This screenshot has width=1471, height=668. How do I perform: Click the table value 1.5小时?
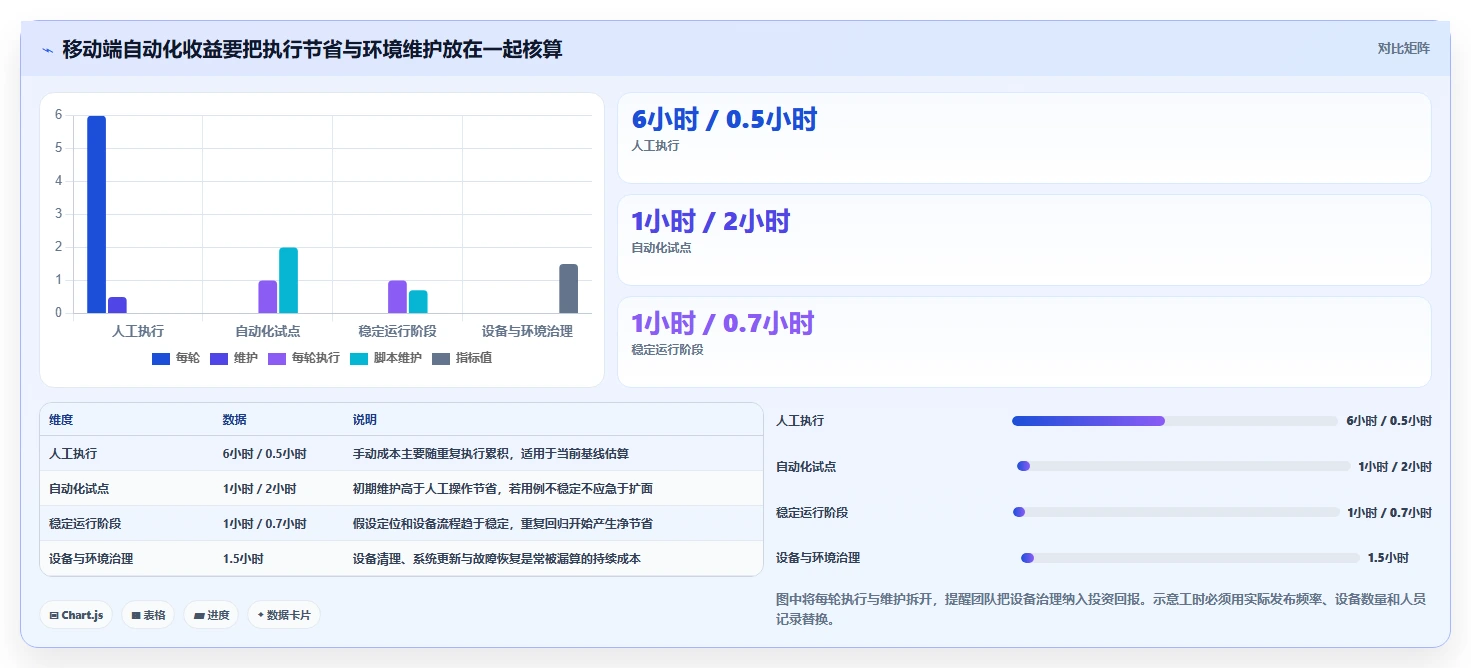pos(243,559)
